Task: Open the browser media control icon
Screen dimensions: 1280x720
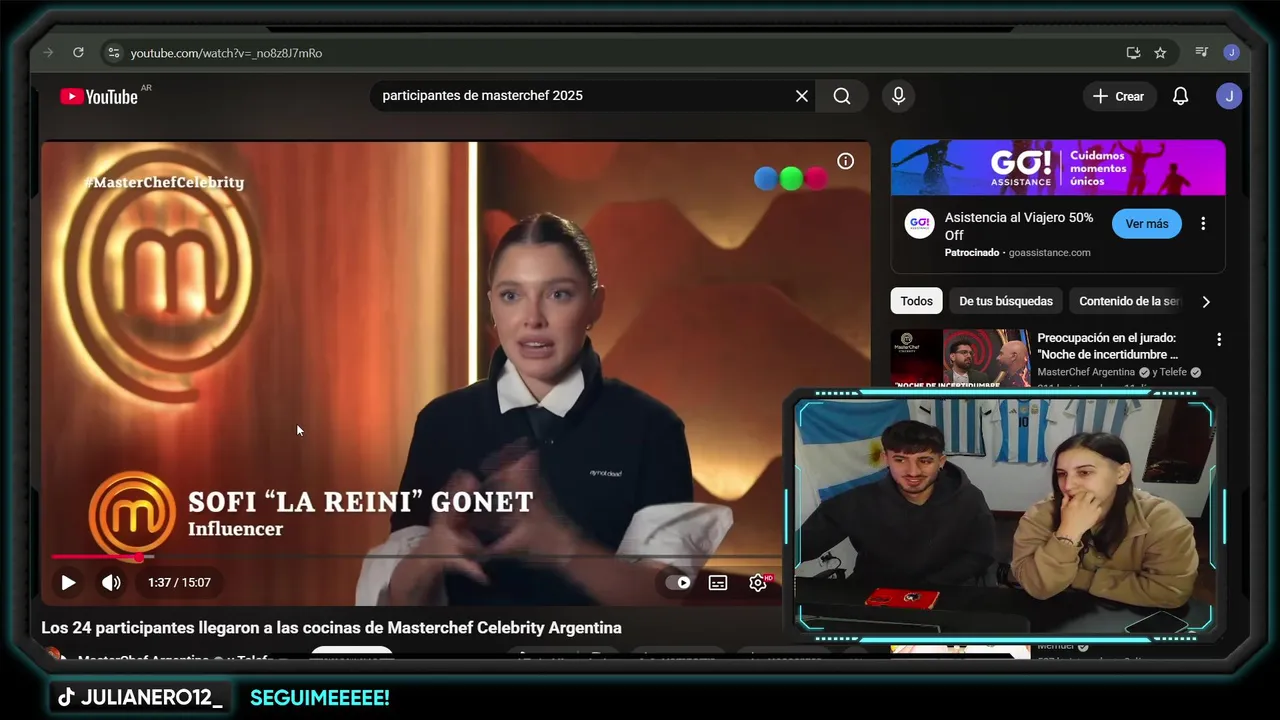Action: (x=1201, y=53)
